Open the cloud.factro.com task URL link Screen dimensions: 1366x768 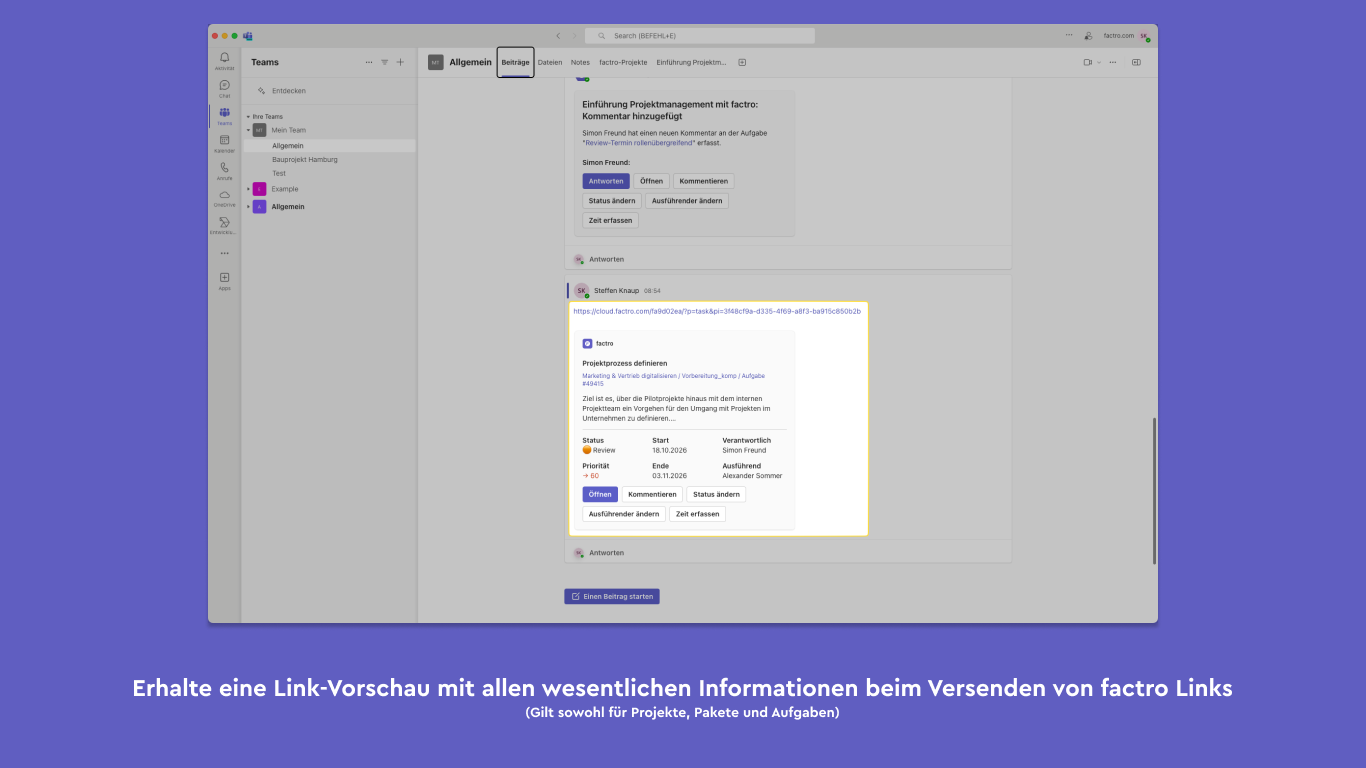pyautogui.click(x=717, y=311)
